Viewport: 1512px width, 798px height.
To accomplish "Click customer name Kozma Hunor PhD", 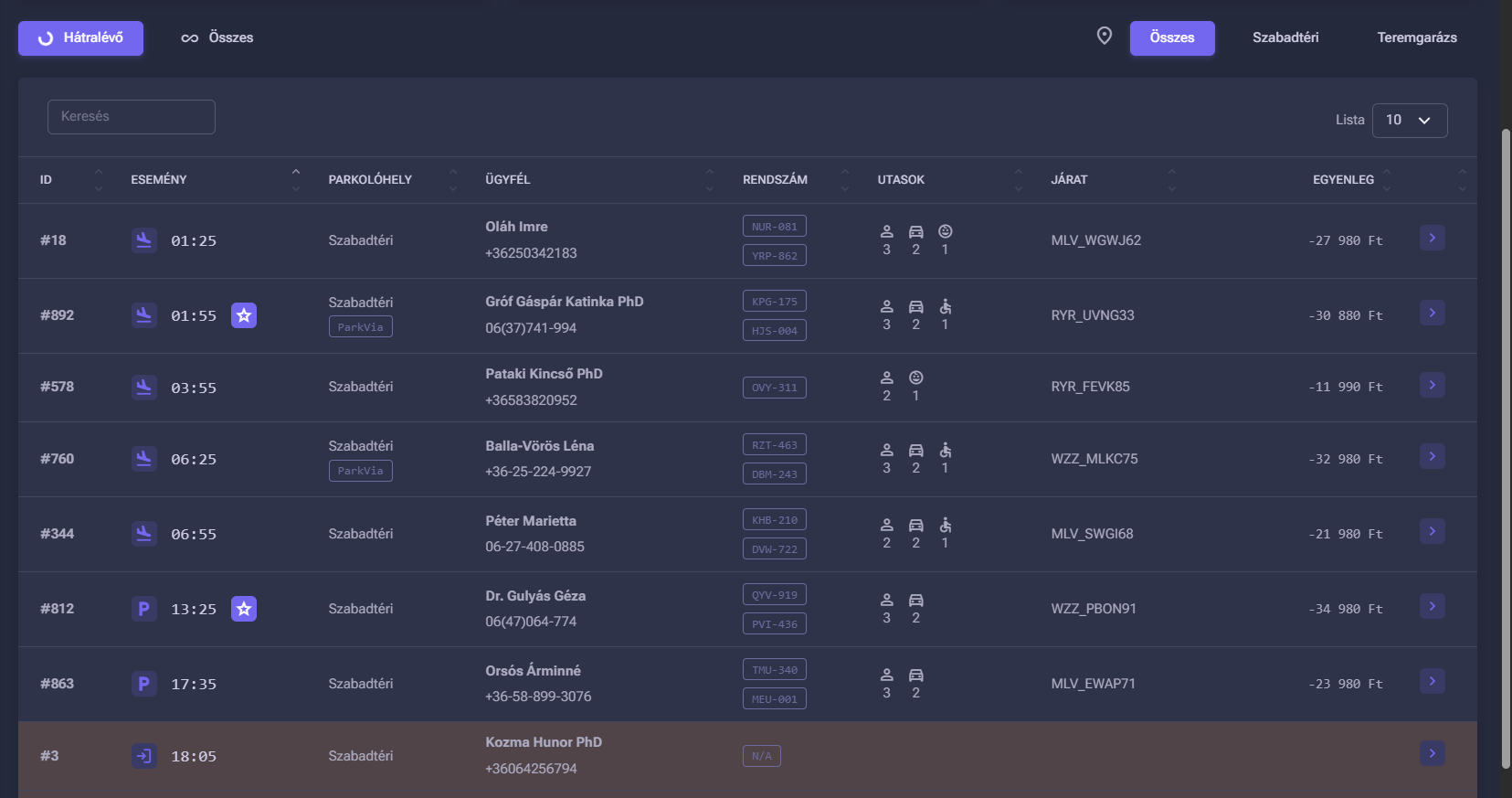I will [x=544, y=742].
